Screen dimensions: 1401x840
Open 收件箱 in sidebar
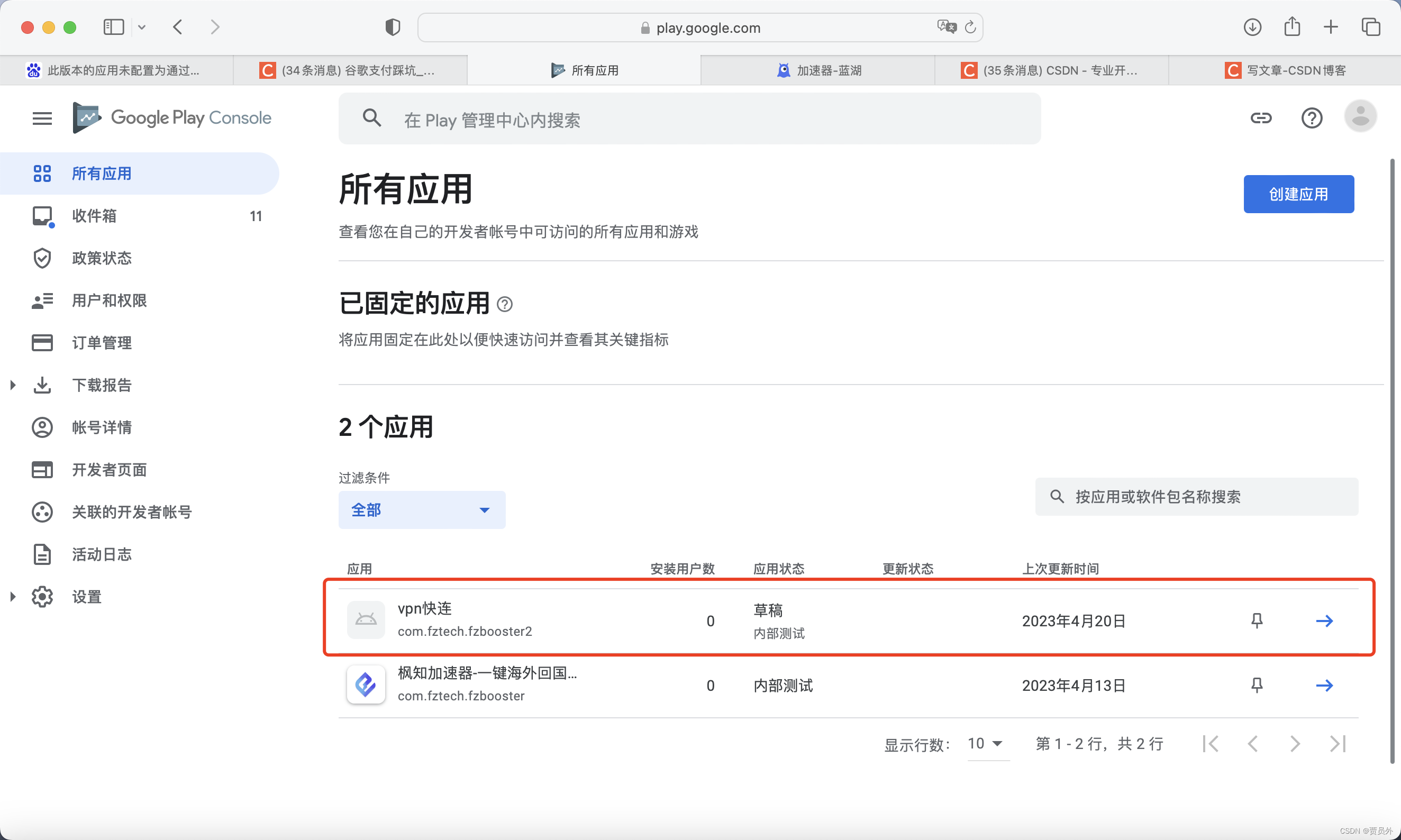click(139, 216)
